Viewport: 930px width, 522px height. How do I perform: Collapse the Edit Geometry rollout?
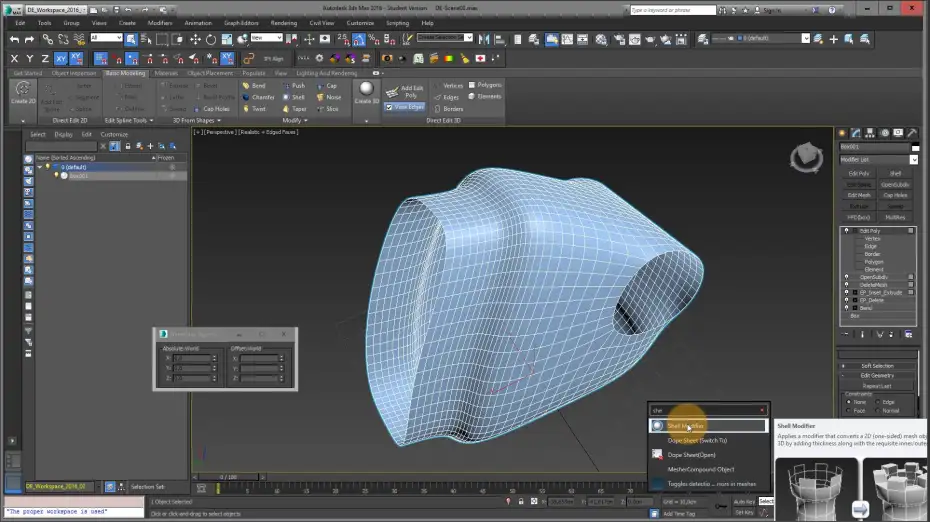pos(877,375)
